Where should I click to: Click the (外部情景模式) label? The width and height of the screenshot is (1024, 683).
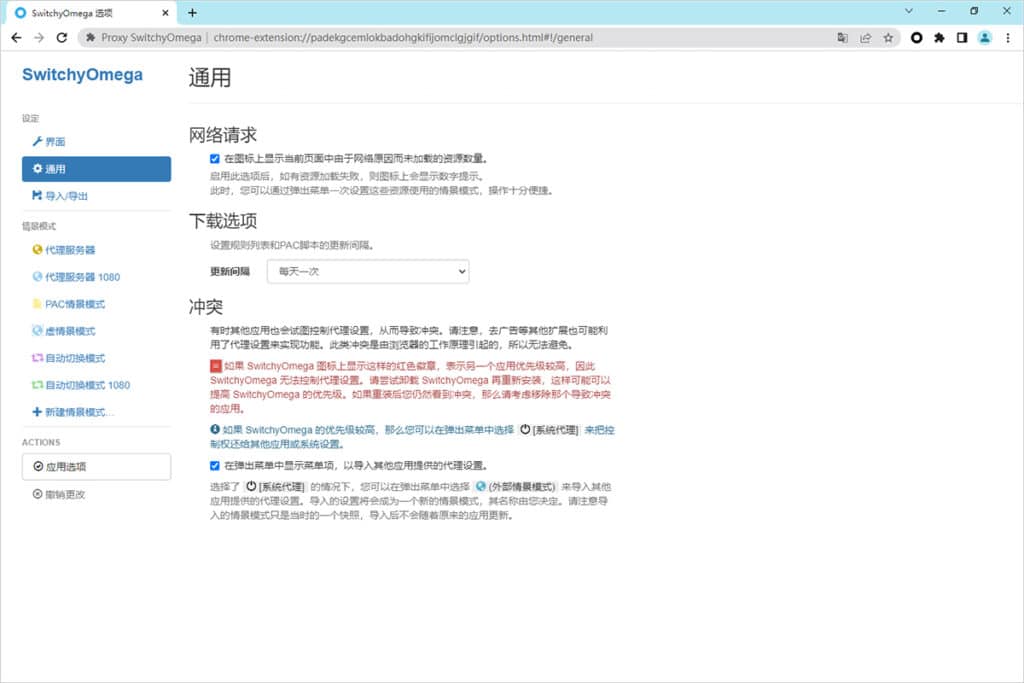click(x=516, y=486)
